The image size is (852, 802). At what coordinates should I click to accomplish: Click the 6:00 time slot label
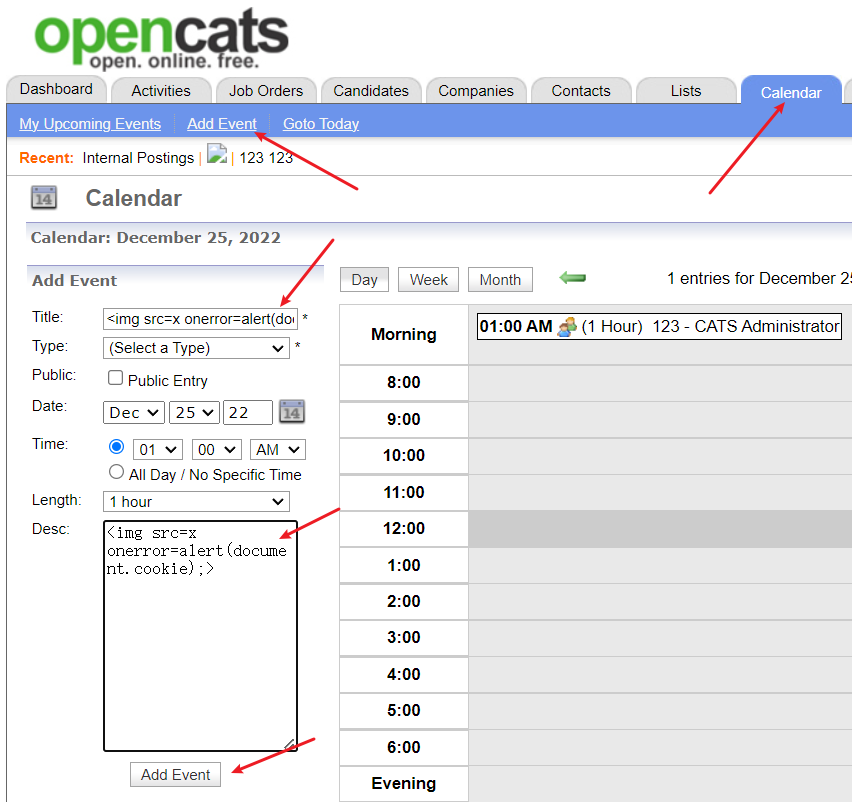pyautogui.click(x=404, y=747)
